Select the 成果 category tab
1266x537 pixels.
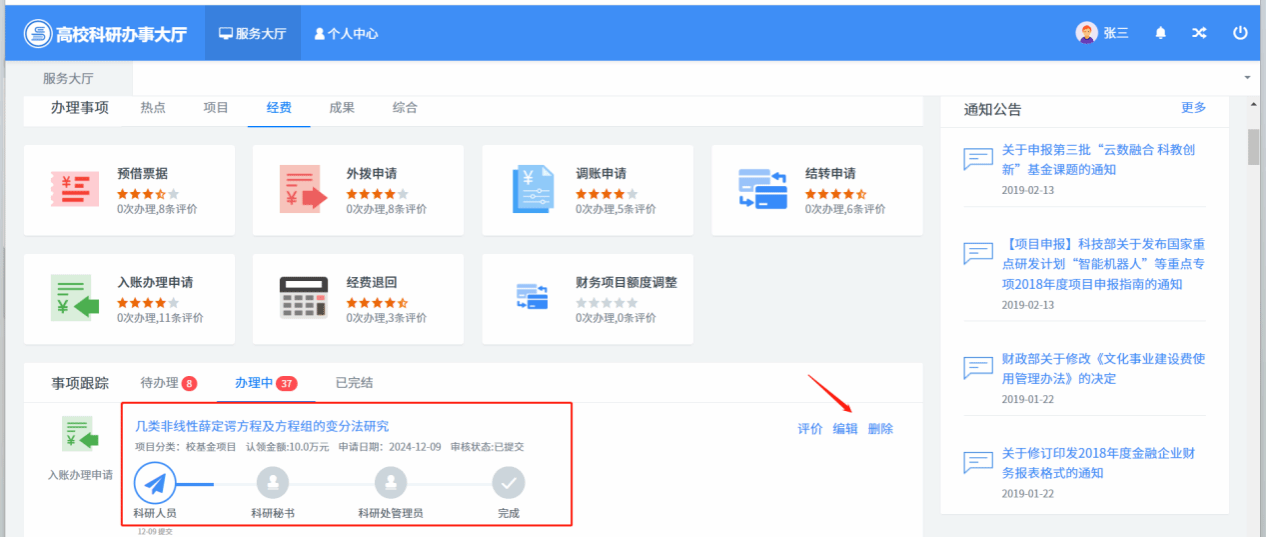(342, 108)
